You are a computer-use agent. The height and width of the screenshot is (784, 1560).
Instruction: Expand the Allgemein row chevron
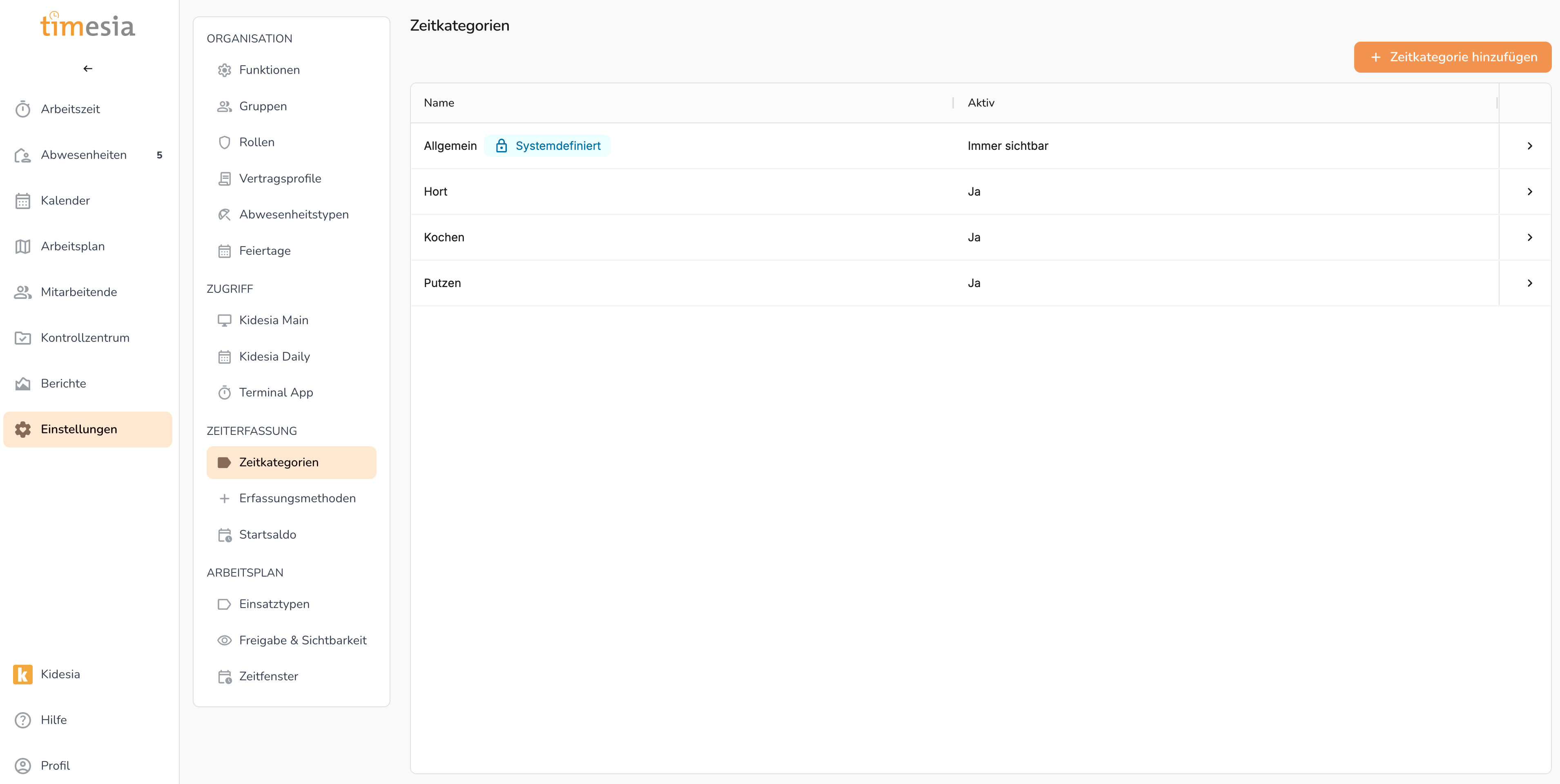(x=1530, y=146)
